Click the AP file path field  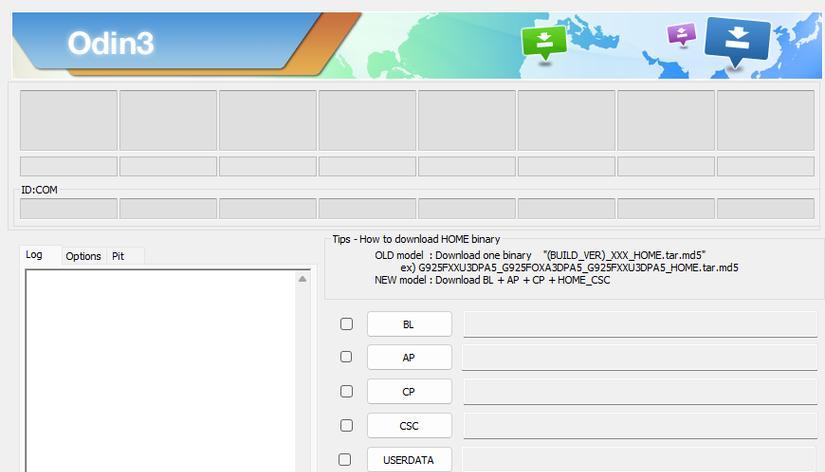640,357
